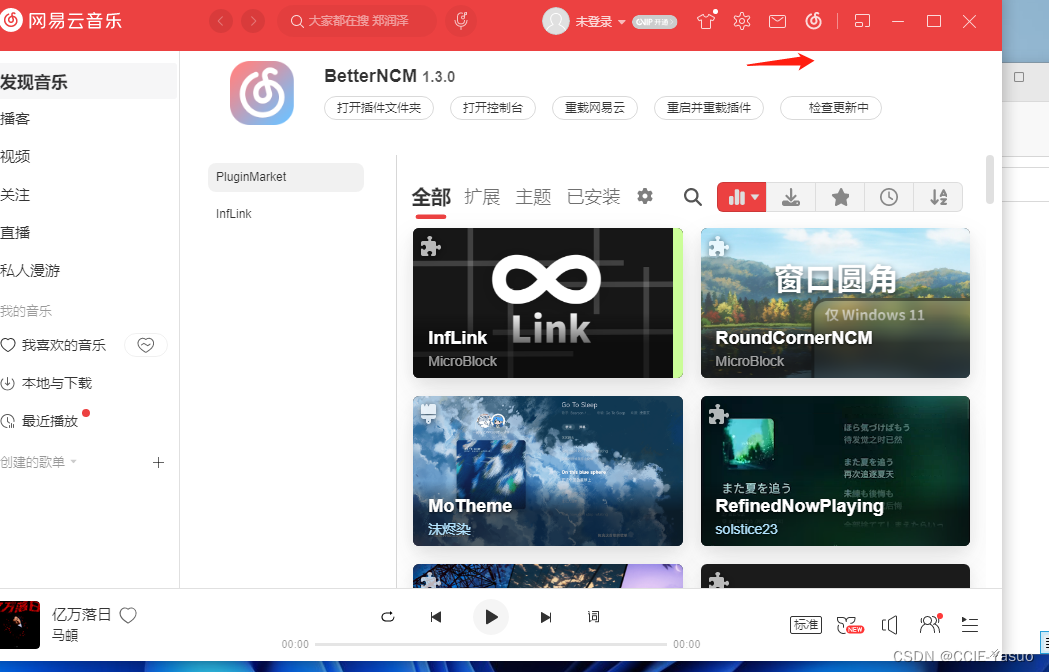Switch to the 主题 tab
The height and width of the screenshot is (672, 1049).
[533, 197]
